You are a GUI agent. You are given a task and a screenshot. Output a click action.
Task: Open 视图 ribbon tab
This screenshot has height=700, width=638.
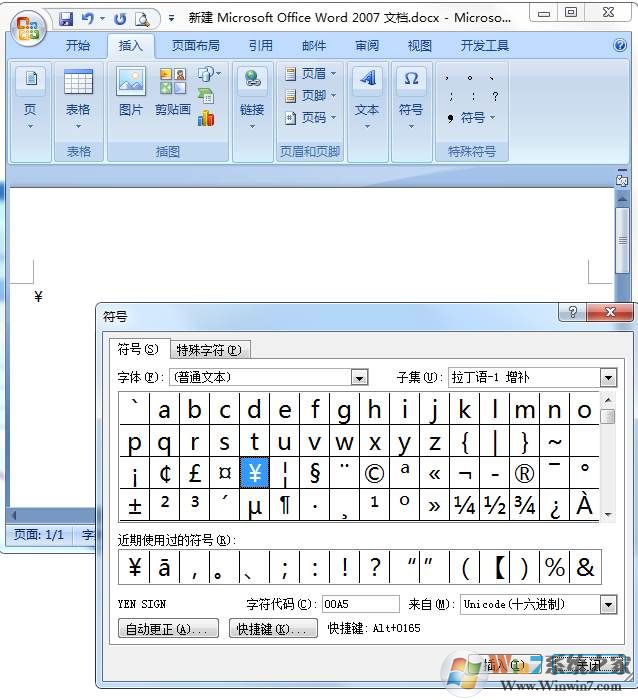click(x=420, y=46)
